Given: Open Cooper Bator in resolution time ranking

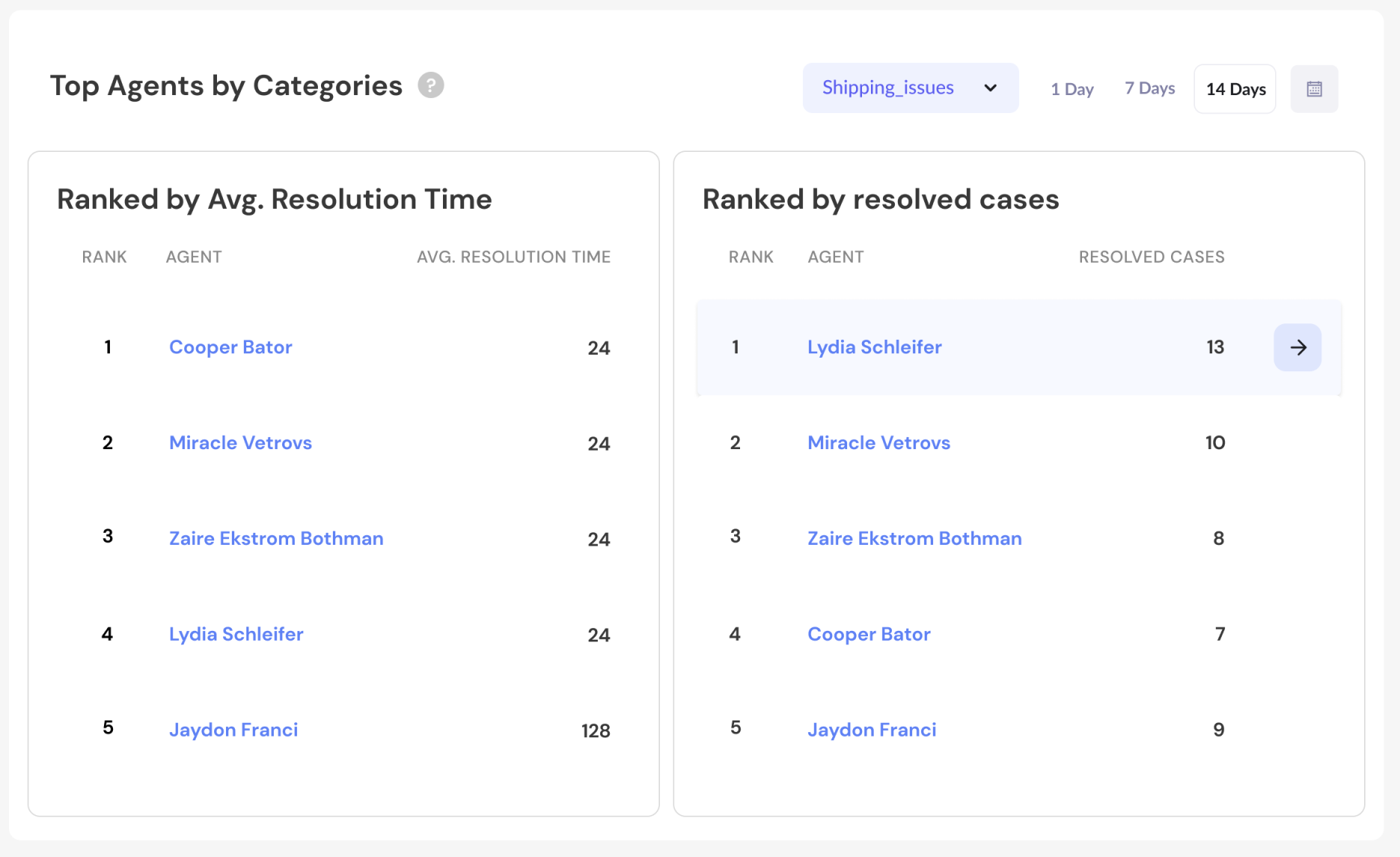Looking at the screenshot, I should (230, 347).
